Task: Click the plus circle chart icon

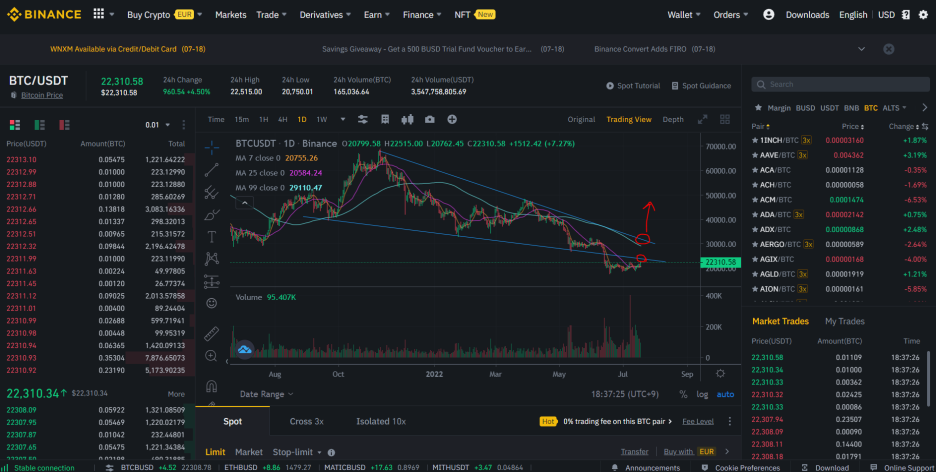Action: click(x=452, y=119)
